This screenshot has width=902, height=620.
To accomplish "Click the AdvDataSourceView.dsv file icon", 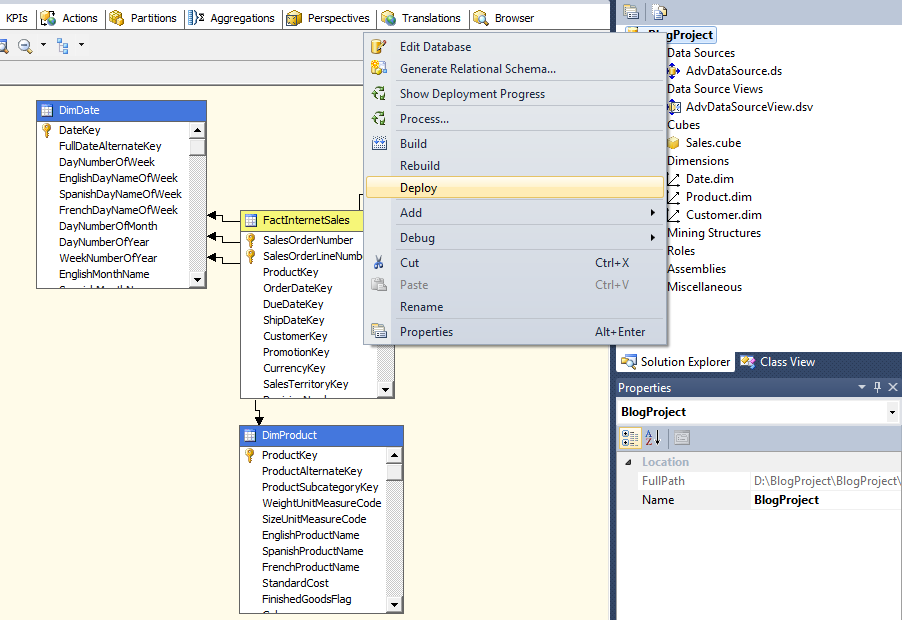I will [674, 106].
